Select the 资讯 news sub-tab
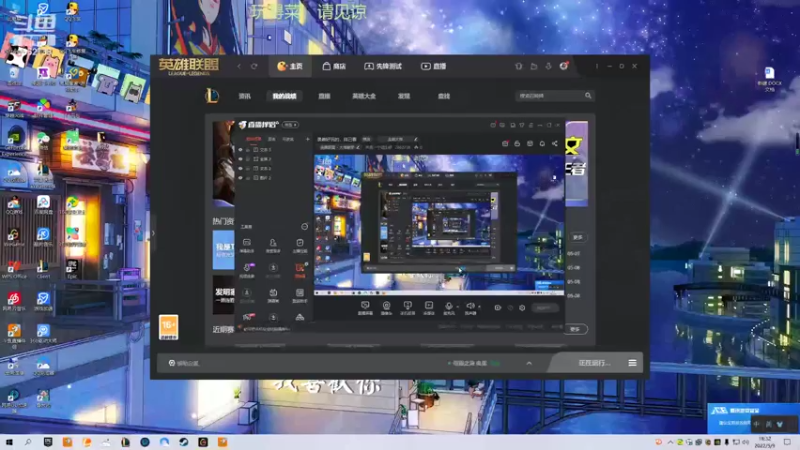 pyautogui.click(x=244, y=96)
